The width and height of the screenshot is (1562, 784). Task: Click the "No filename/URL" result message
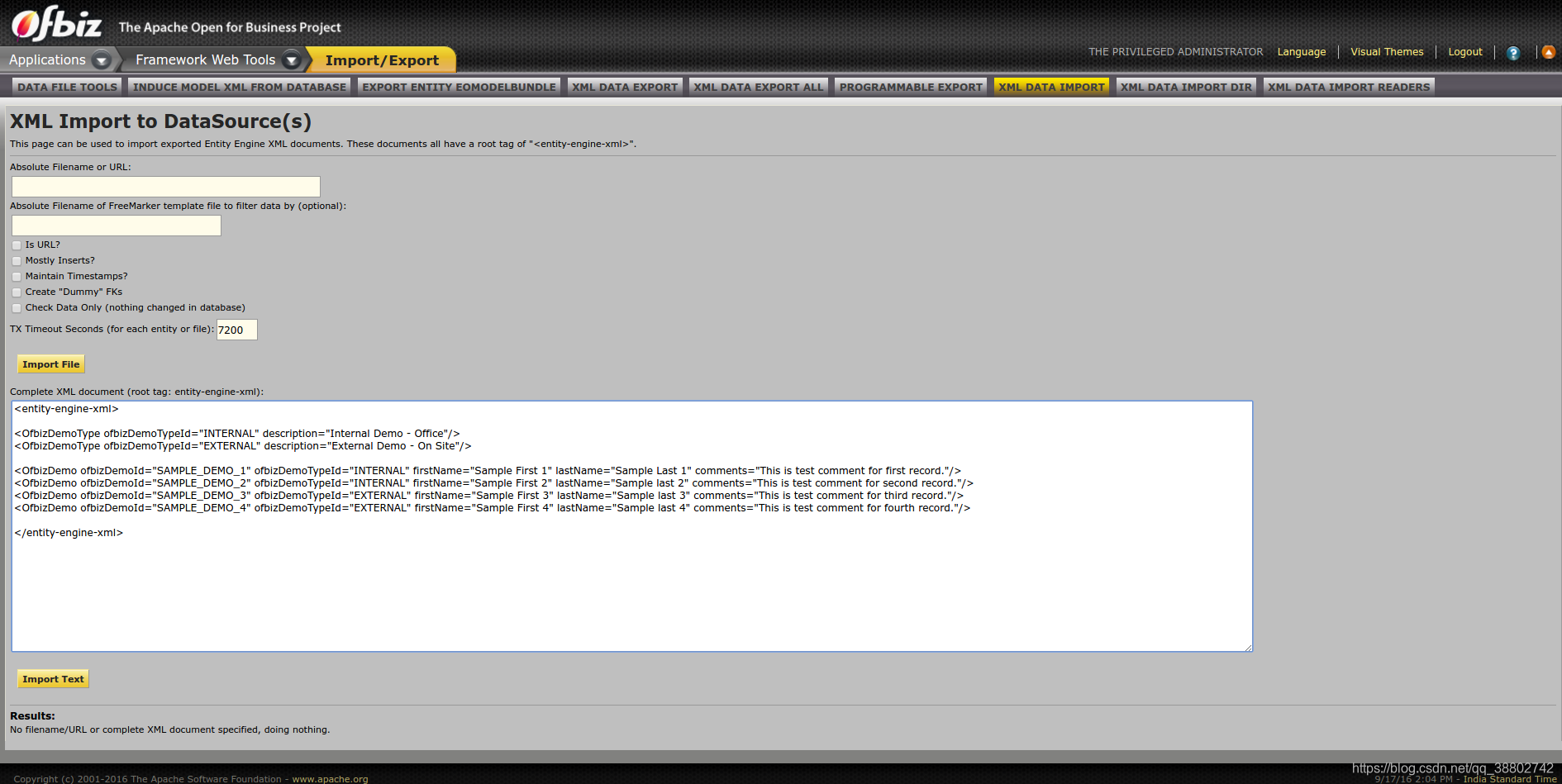tap(169, 730)
